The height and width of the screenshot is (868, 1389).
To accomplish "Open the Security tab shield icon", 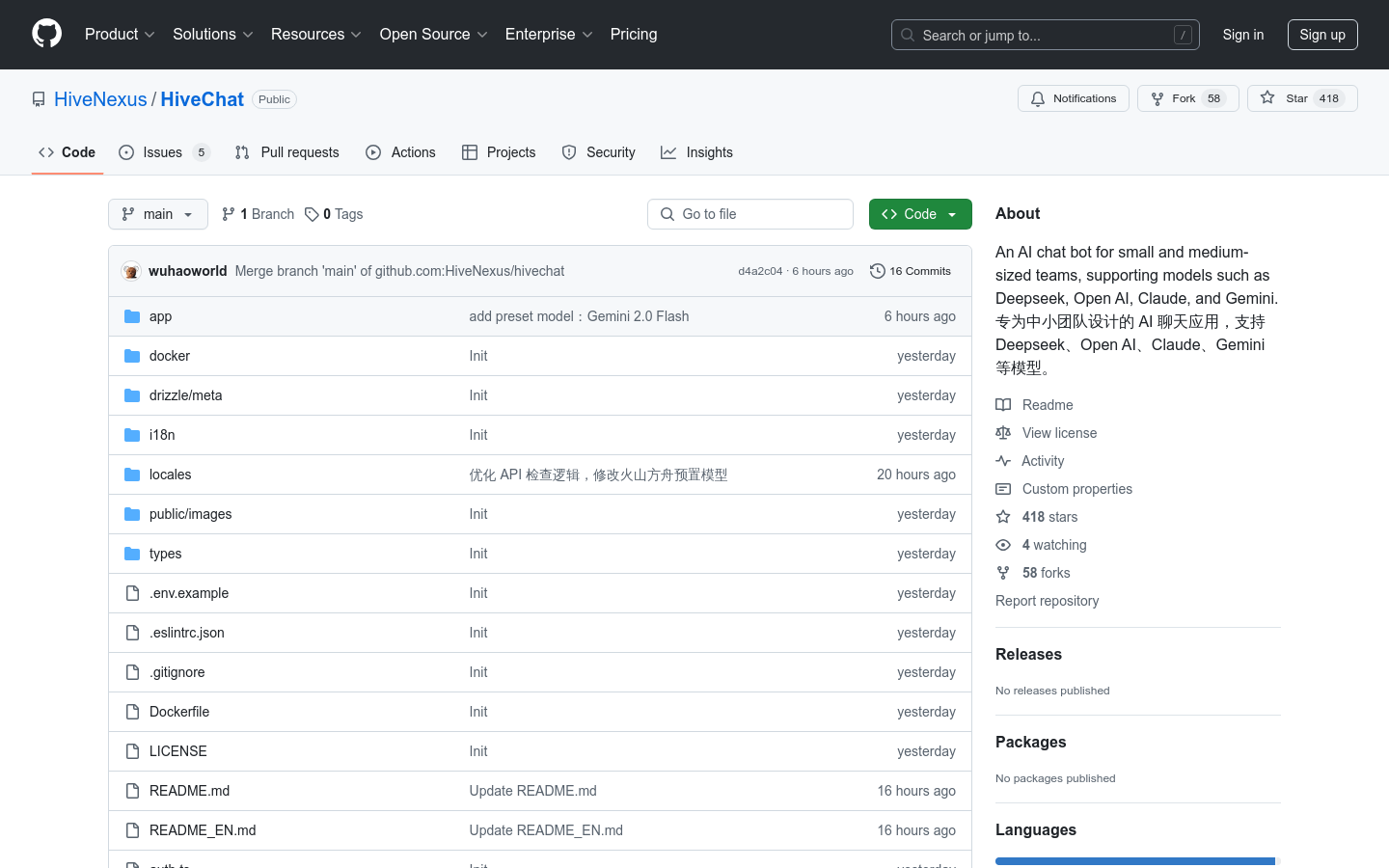I will [x=569, y=152].
